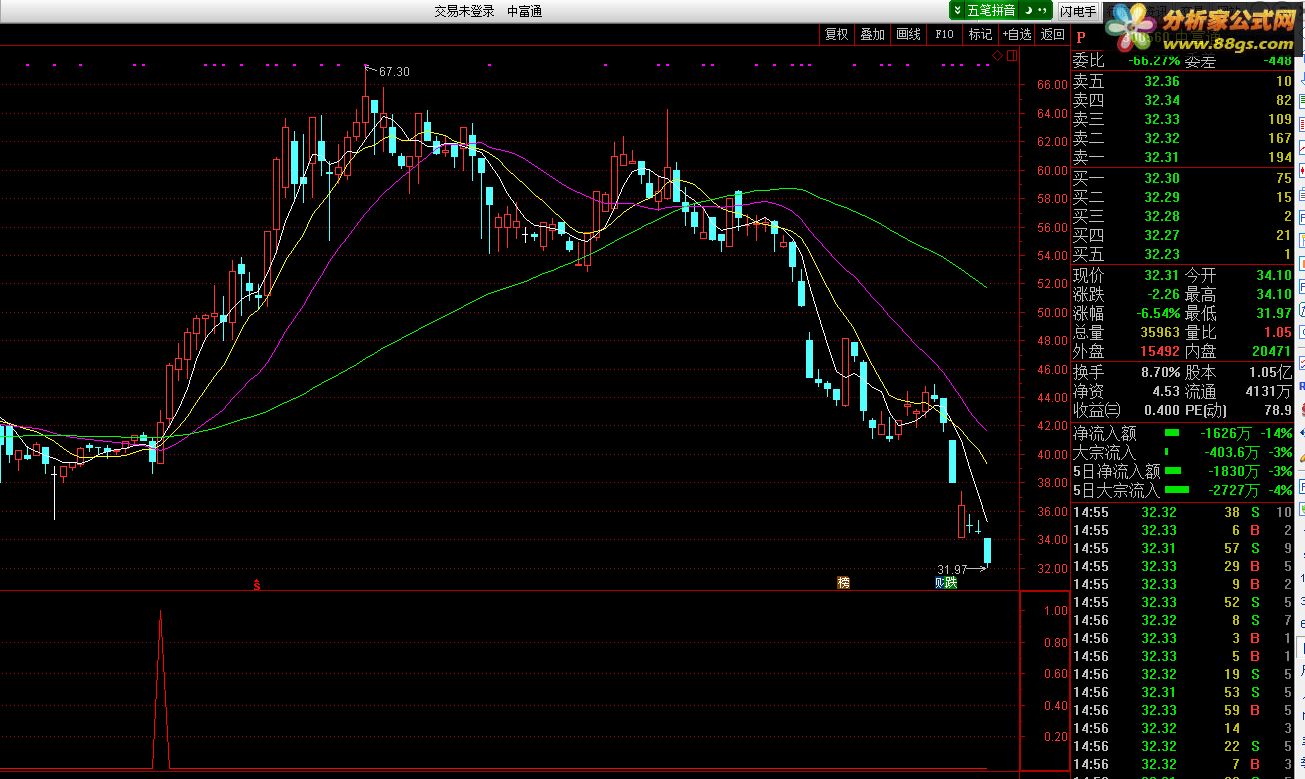This screenshot has height=779, width=1305.
Task: Click the 交易未登录 title text
Action: [x=464, y=11]
